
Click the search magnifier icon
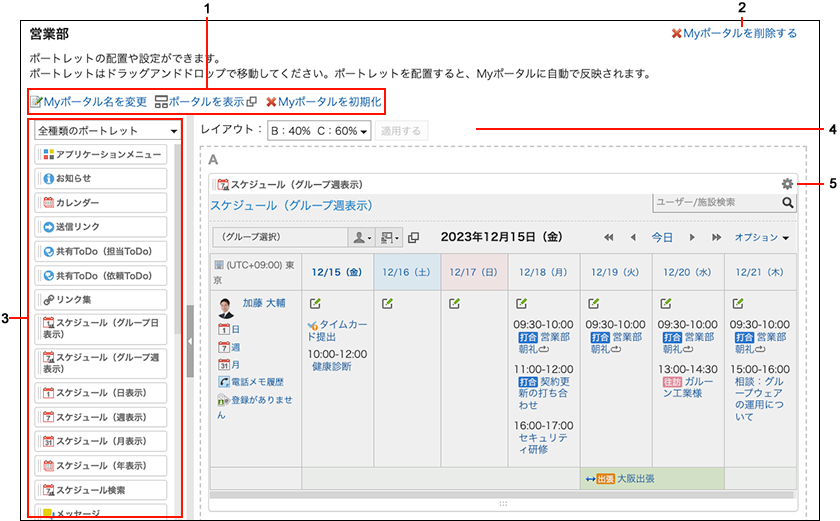click(x=788, y=203)
